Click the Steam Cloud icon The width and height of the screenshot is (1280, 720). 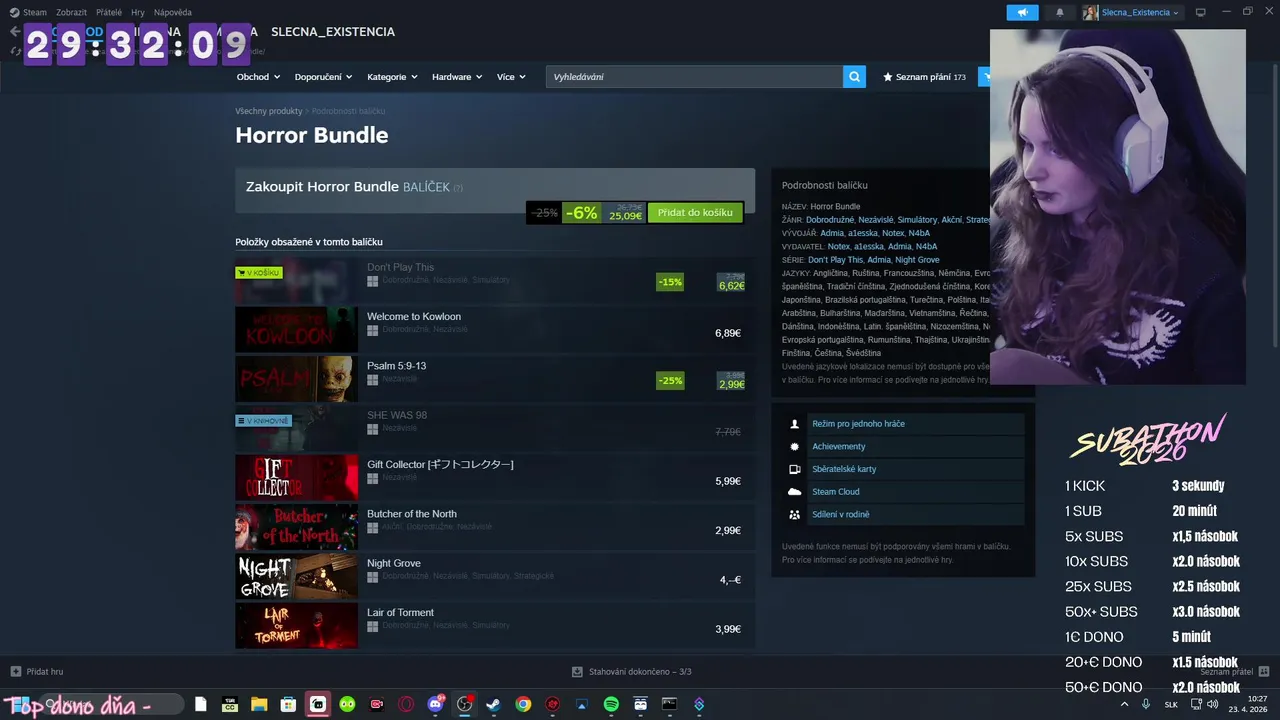(x=794, y=492)
